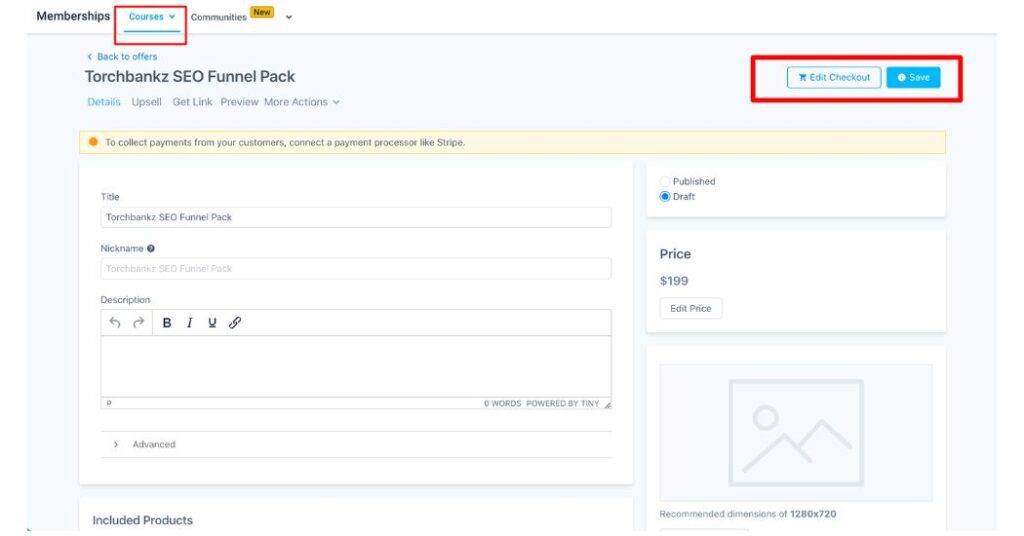This screenshot has width=1024, height=536.
Task: Click the offer image placeholder
Action: [x=795, y=432]
